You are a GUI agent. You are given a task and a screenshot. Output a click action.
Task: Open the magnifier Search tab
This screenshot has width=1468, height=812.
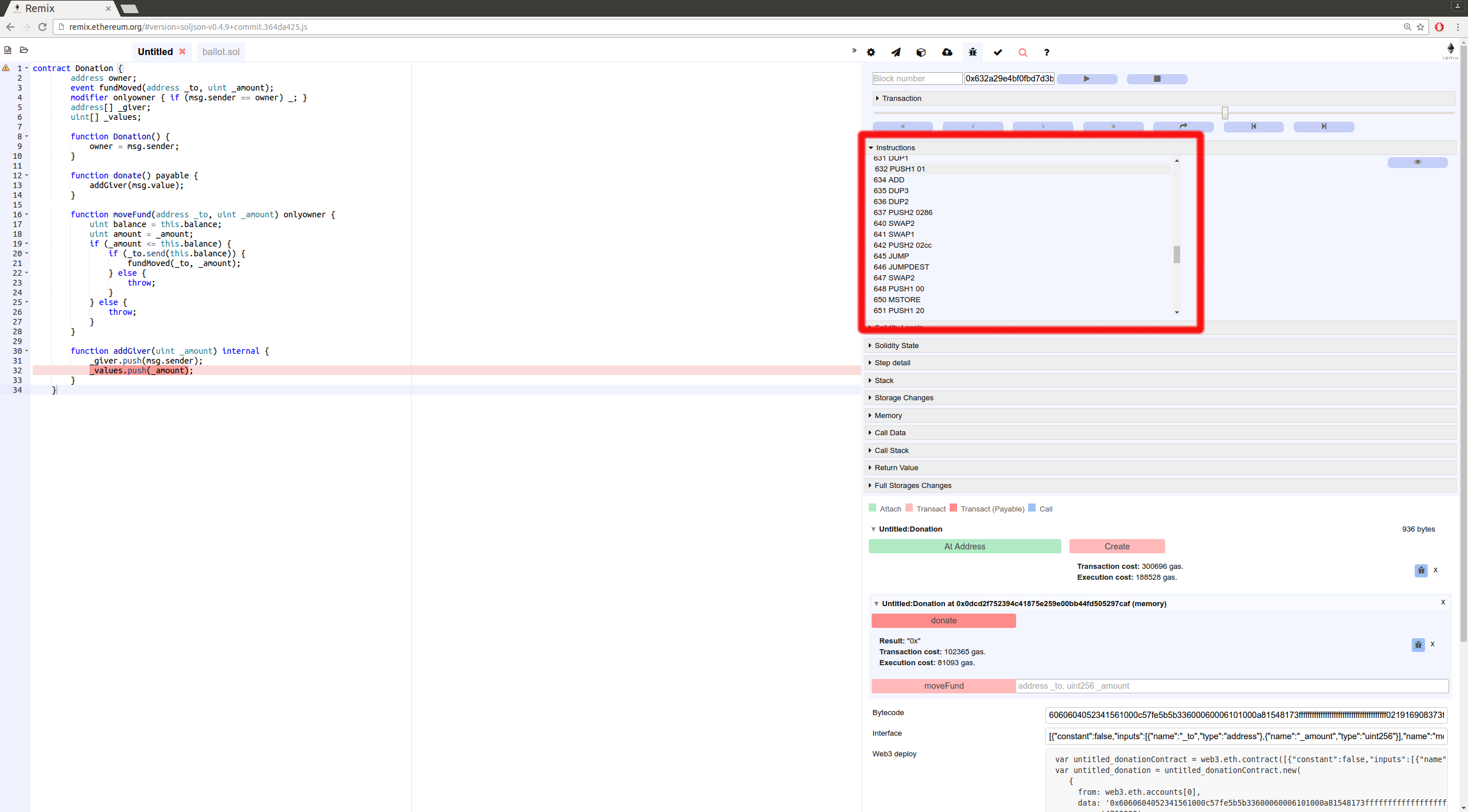1022,52
